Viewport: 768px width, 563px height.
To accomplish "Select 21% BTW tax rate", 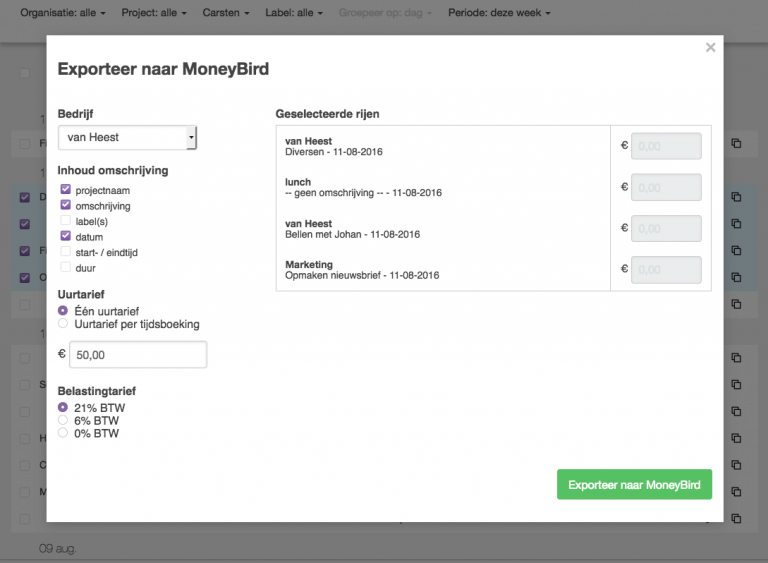I will pyautogui.click(x=63, y=407).
